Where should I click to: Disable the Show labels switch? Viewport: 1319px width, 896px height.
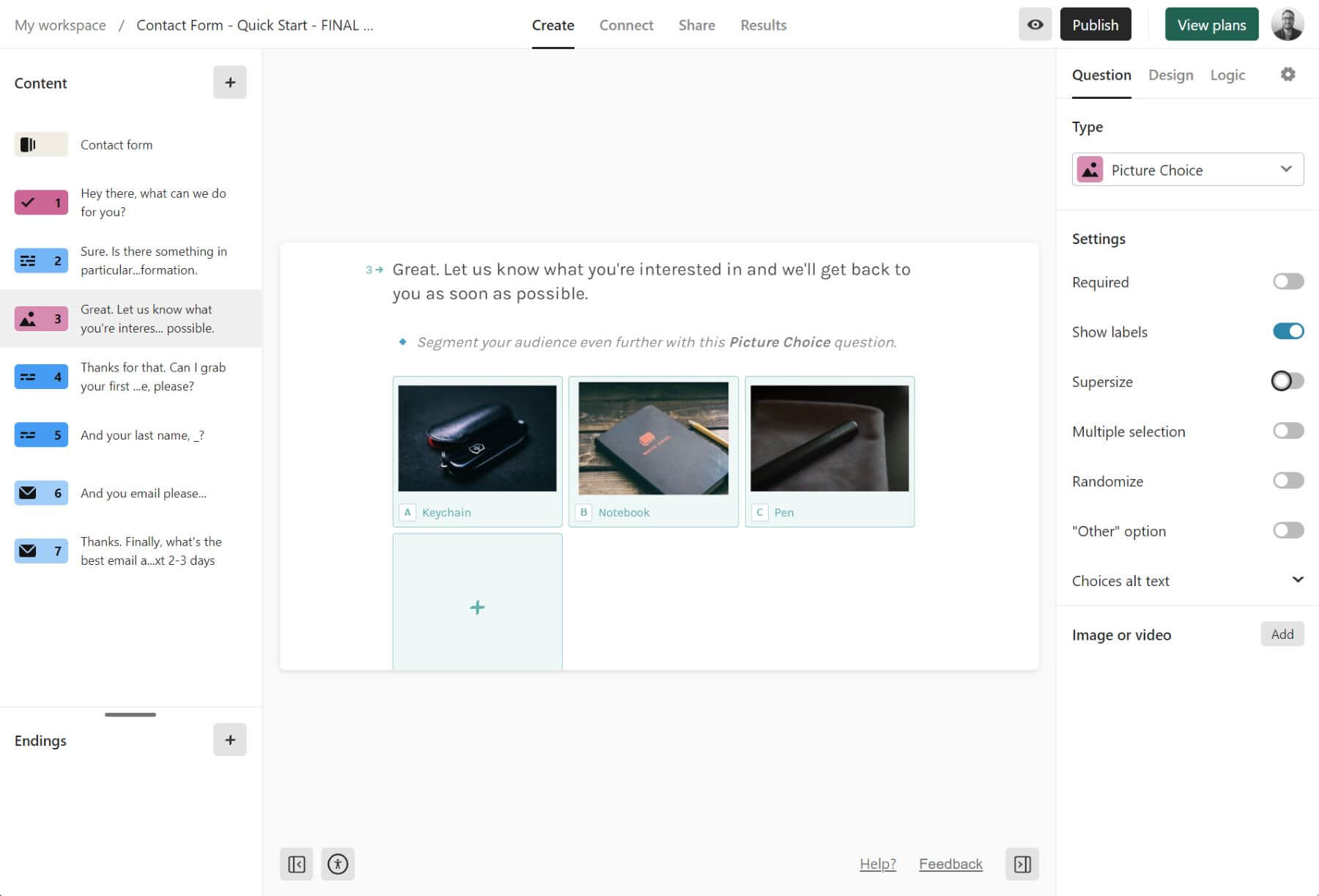1288,331
